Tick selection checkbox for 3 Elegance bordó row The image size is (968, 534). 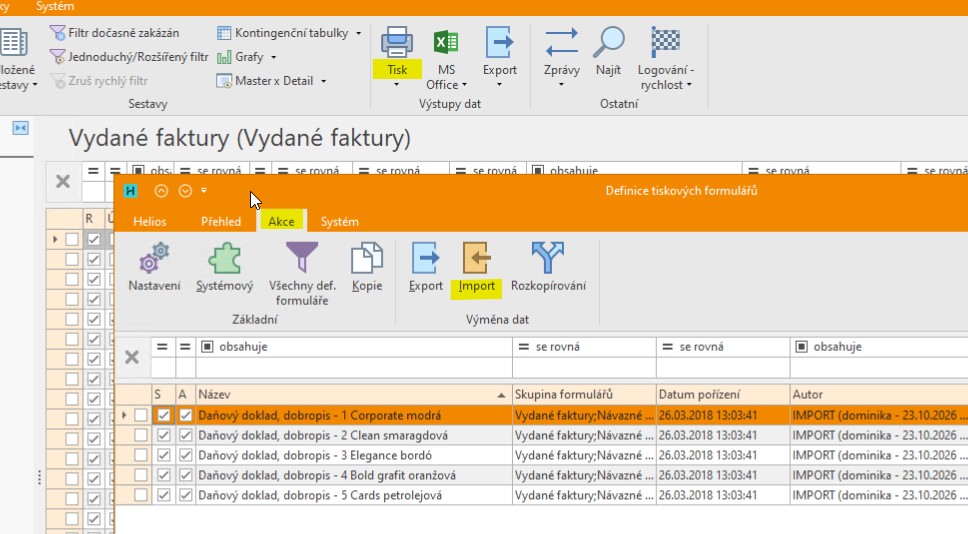(x=141, y=455)
